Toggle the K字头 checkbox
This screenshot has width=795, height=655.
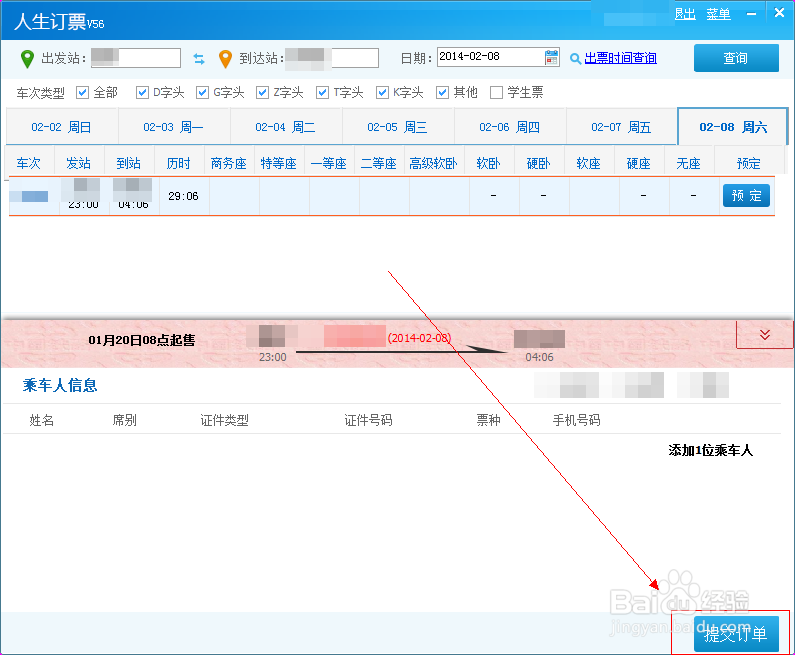[382, 92]
